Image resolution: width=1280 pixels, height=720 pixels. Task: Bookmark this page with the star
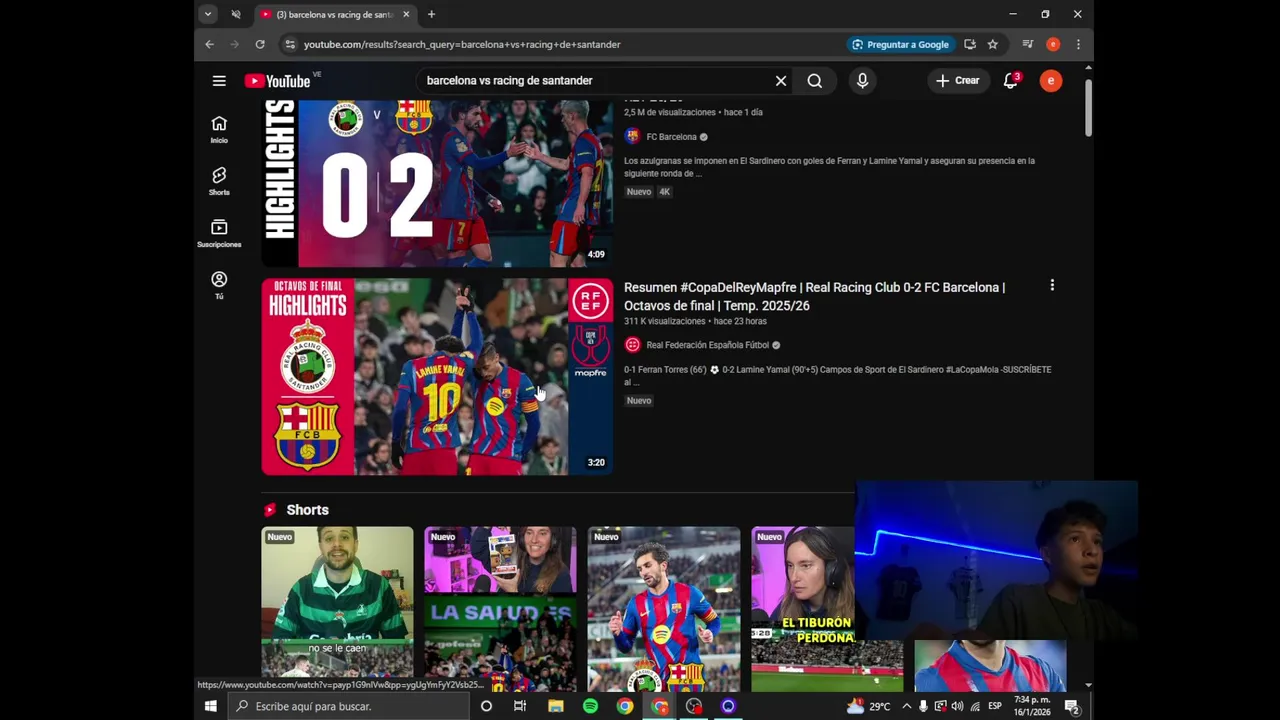coord(993,44)
